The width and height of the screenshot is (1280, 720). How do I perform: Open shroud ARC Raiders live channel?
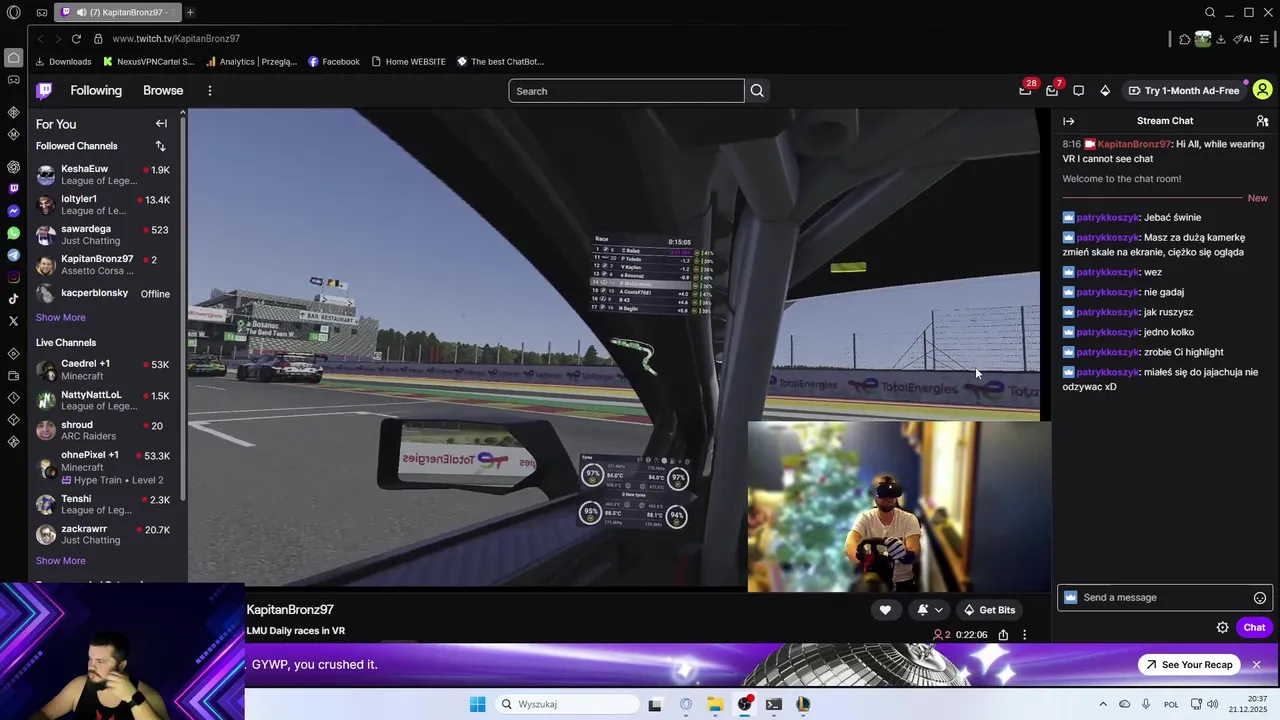(x=104, y=431)
